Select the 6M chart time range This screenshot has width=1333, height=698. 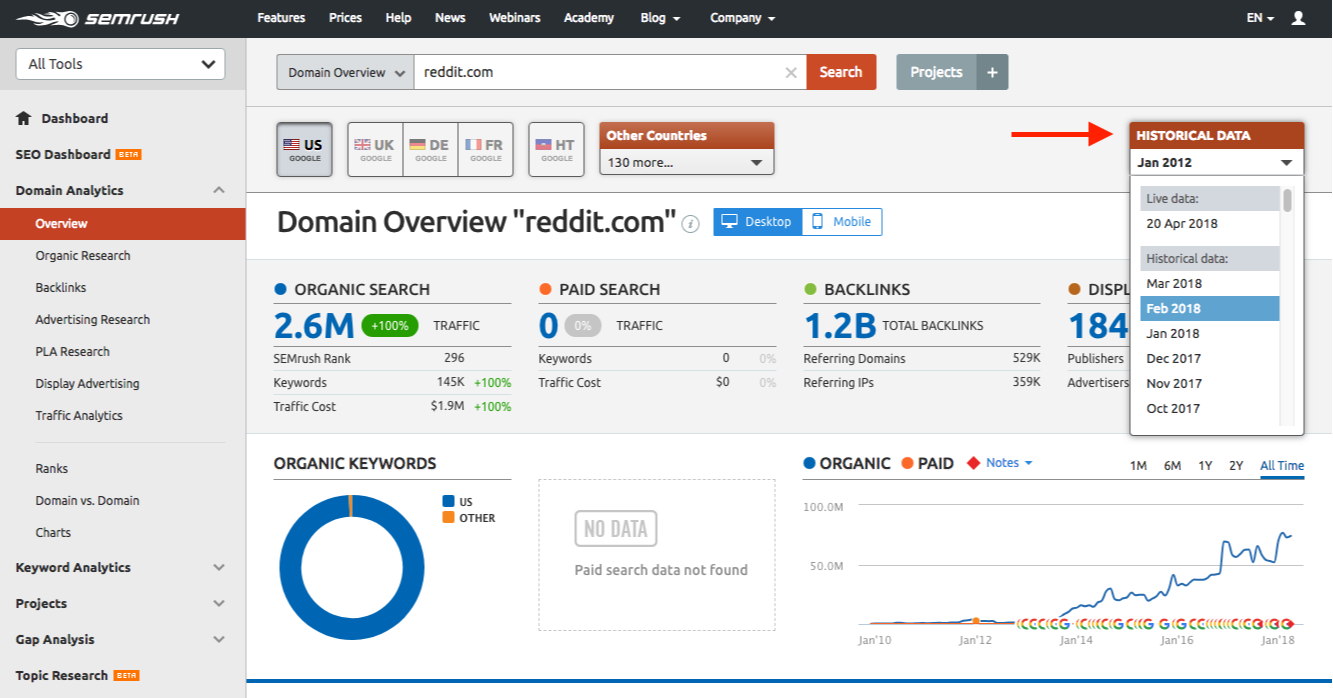[1172, 465]
